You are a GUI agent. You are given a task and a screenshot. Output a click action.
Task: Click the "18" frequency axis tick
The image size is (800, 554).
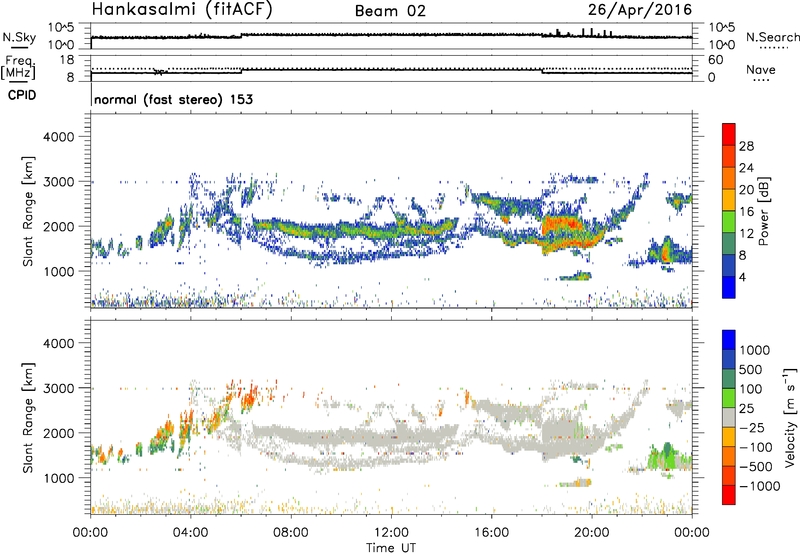pyautogui.click(x=67, y=60)
